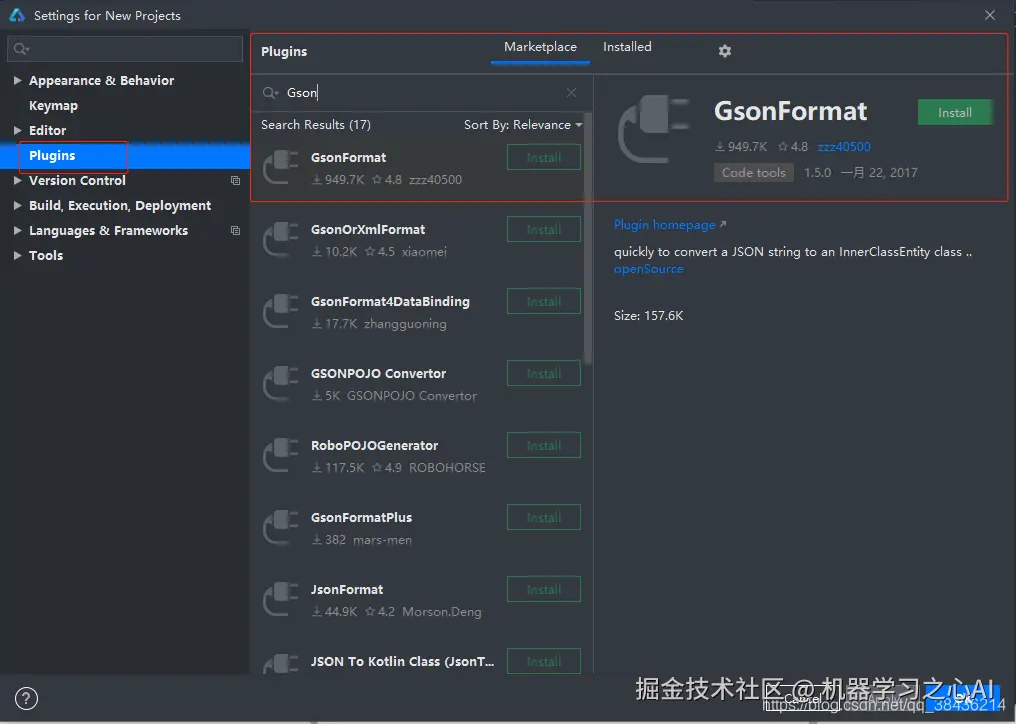Click the Size: 157.6K text
This screenshot has width=1016, height=724.
649,316
